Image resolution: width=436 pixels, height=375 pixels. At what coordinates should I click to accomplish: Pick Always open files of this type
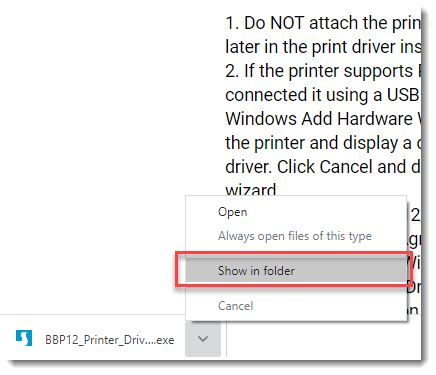[x=295, y=236]
